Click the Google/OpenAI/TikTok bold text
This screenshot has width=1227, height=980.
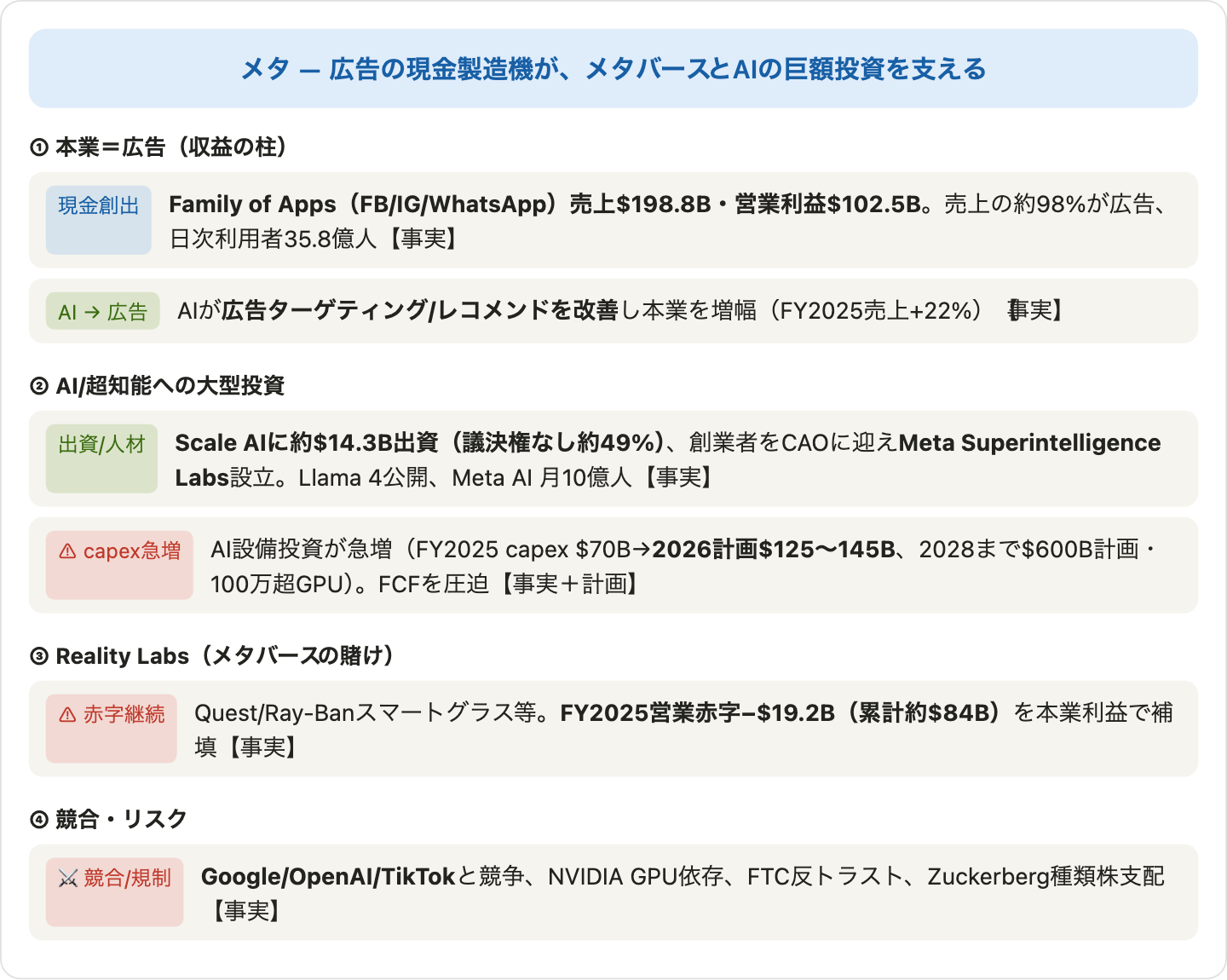[328, 877]
